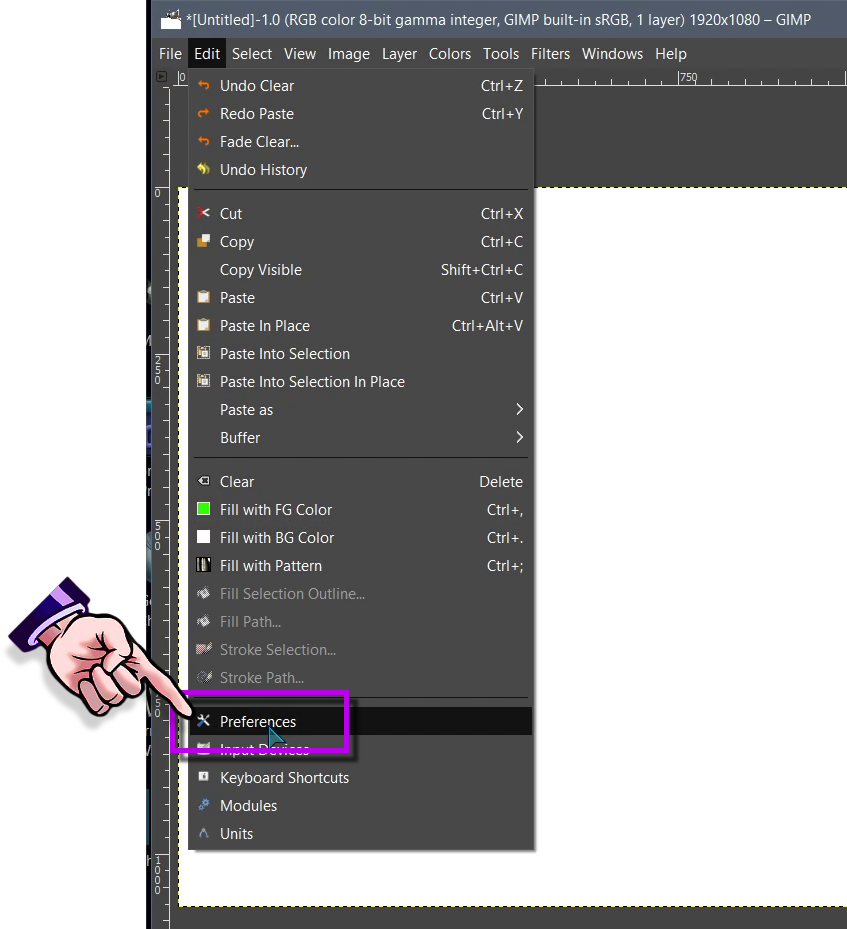Choose Copy Visible from Edit menu

361,270
